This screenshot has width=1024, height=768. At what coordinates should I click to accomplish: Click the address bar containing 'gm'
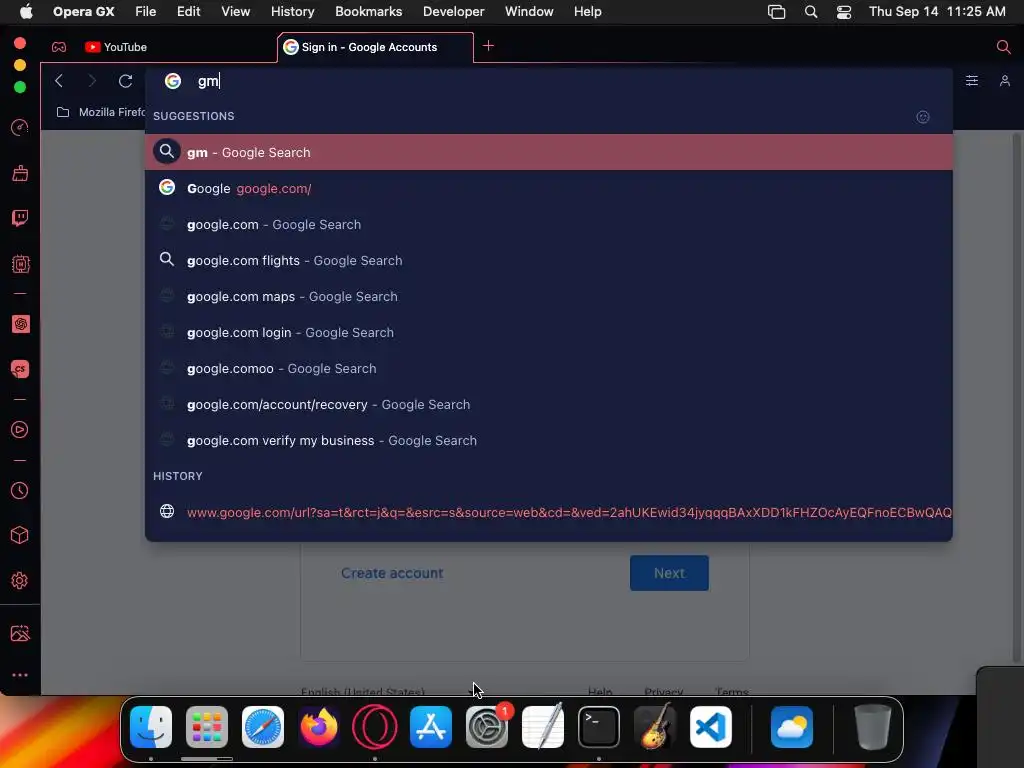[549, 81]
